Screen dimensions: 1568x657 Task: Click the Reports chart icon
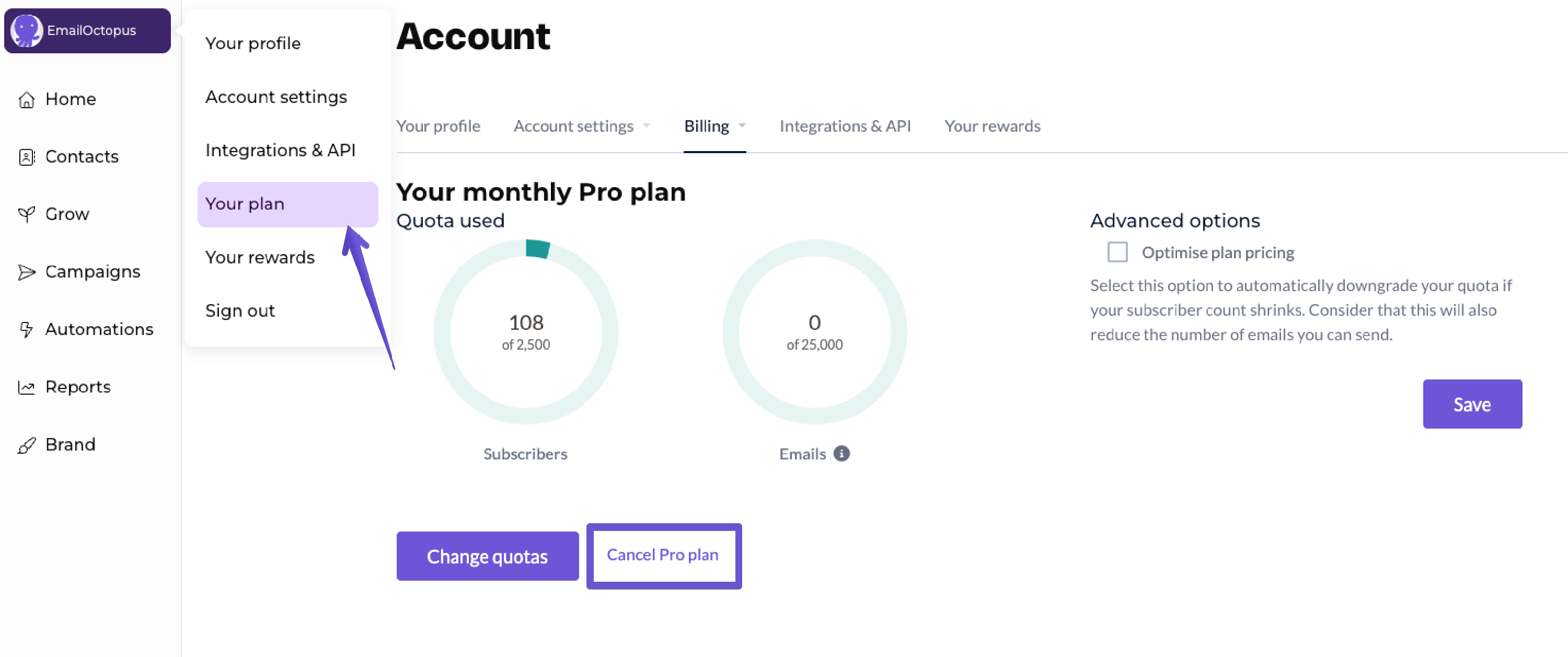pyautogui.click(x=26, y=387)
